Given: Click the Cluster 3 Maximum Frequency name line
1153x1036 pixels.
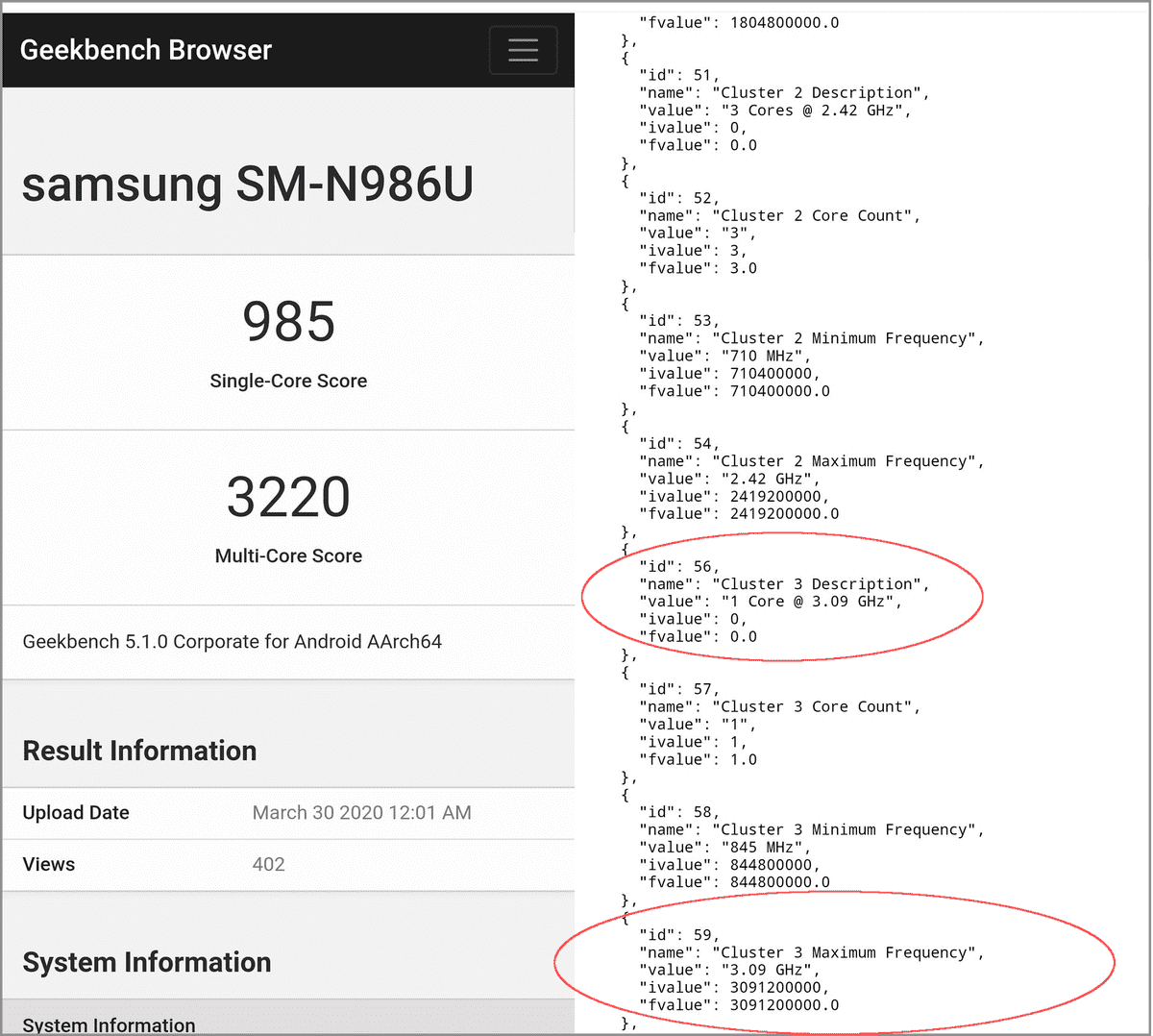Looking at the screenshot, I should coord(812,953).
